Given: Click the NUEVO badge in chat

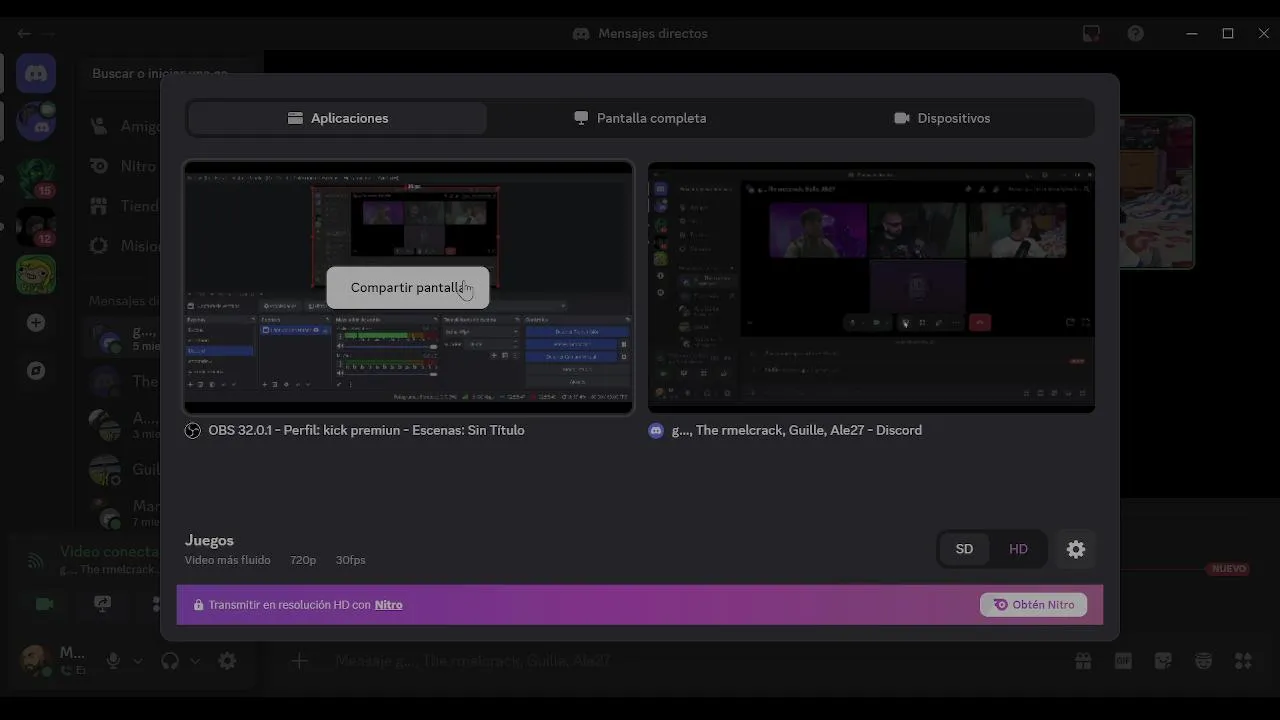Looking at the screenshot, I should 1229,569.
